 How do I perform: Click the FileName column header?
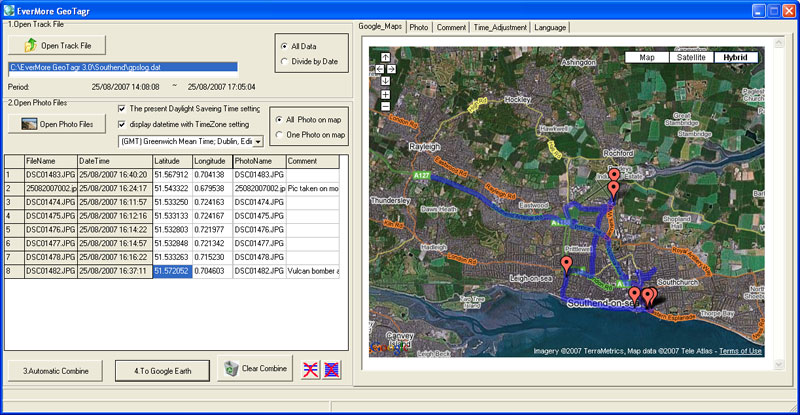[51, 161]
